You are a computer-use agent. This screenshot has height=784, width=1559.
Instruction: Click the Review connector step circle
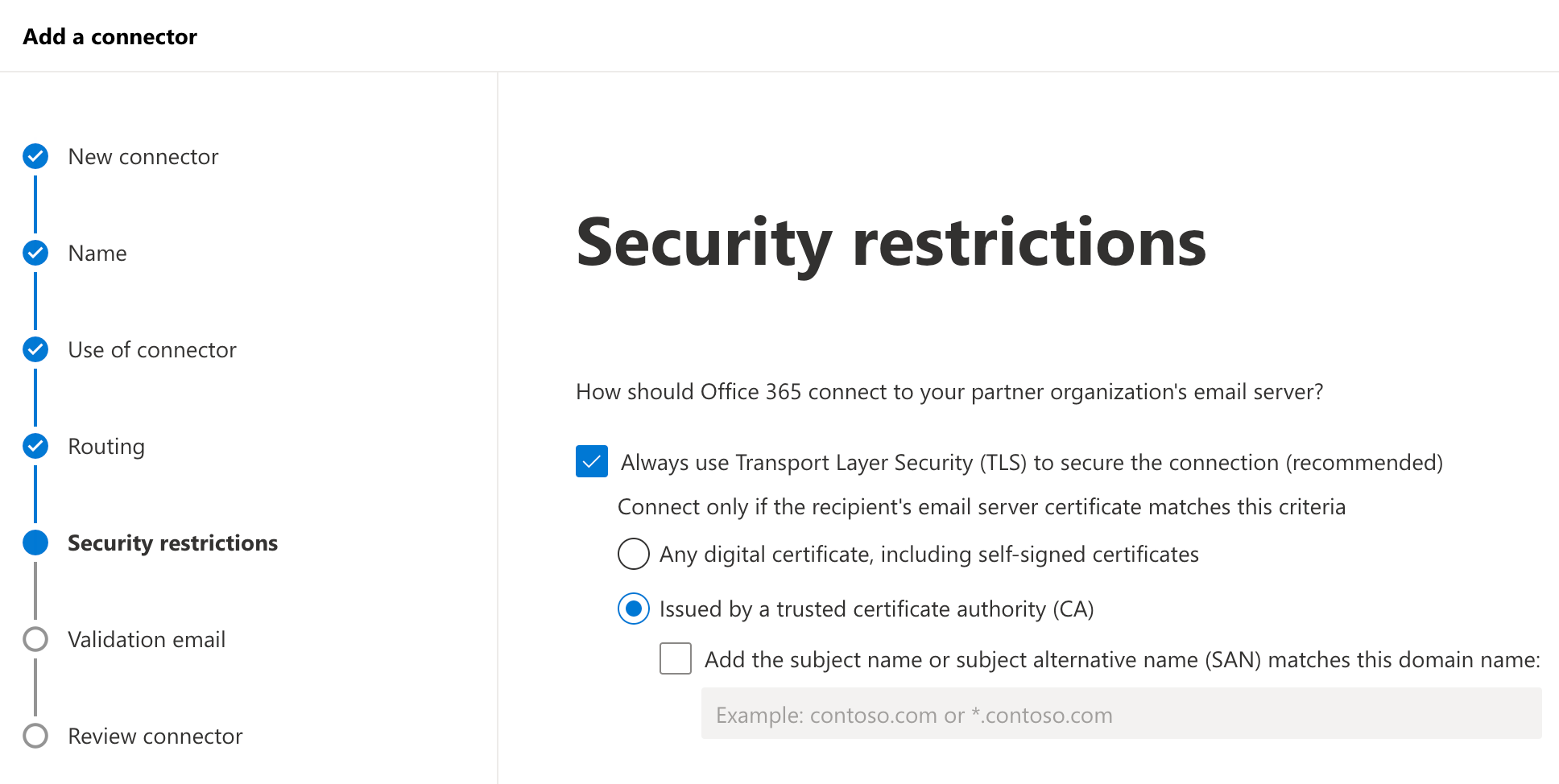point(35,736)
